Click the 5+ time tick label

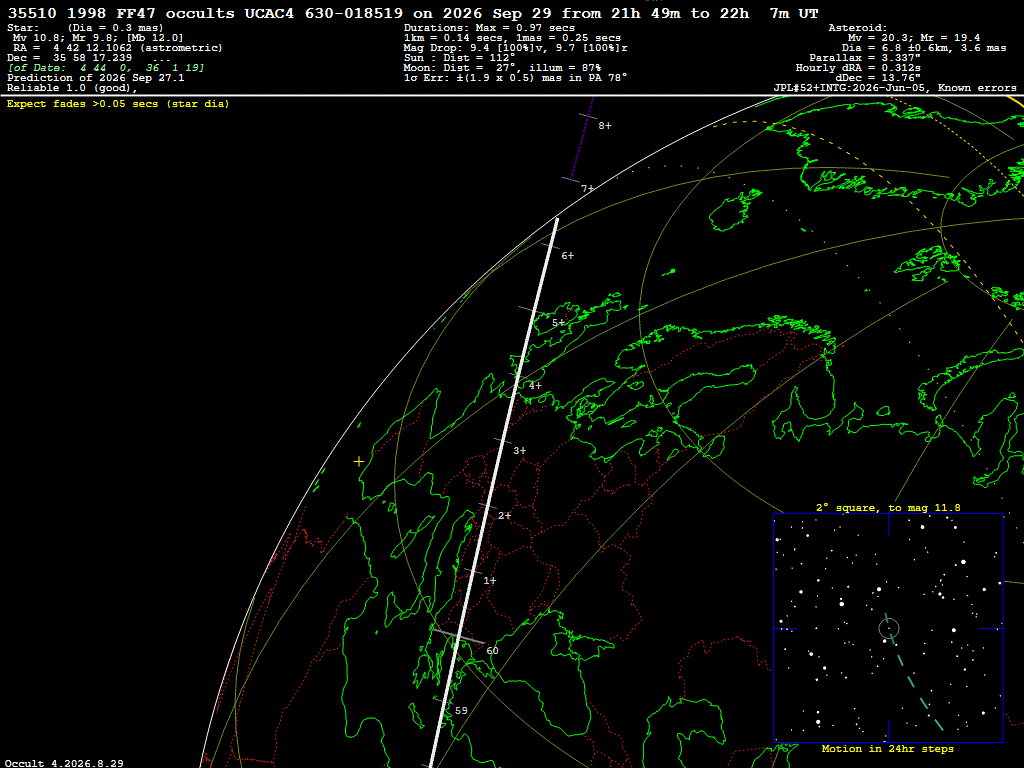click(558, 323)
